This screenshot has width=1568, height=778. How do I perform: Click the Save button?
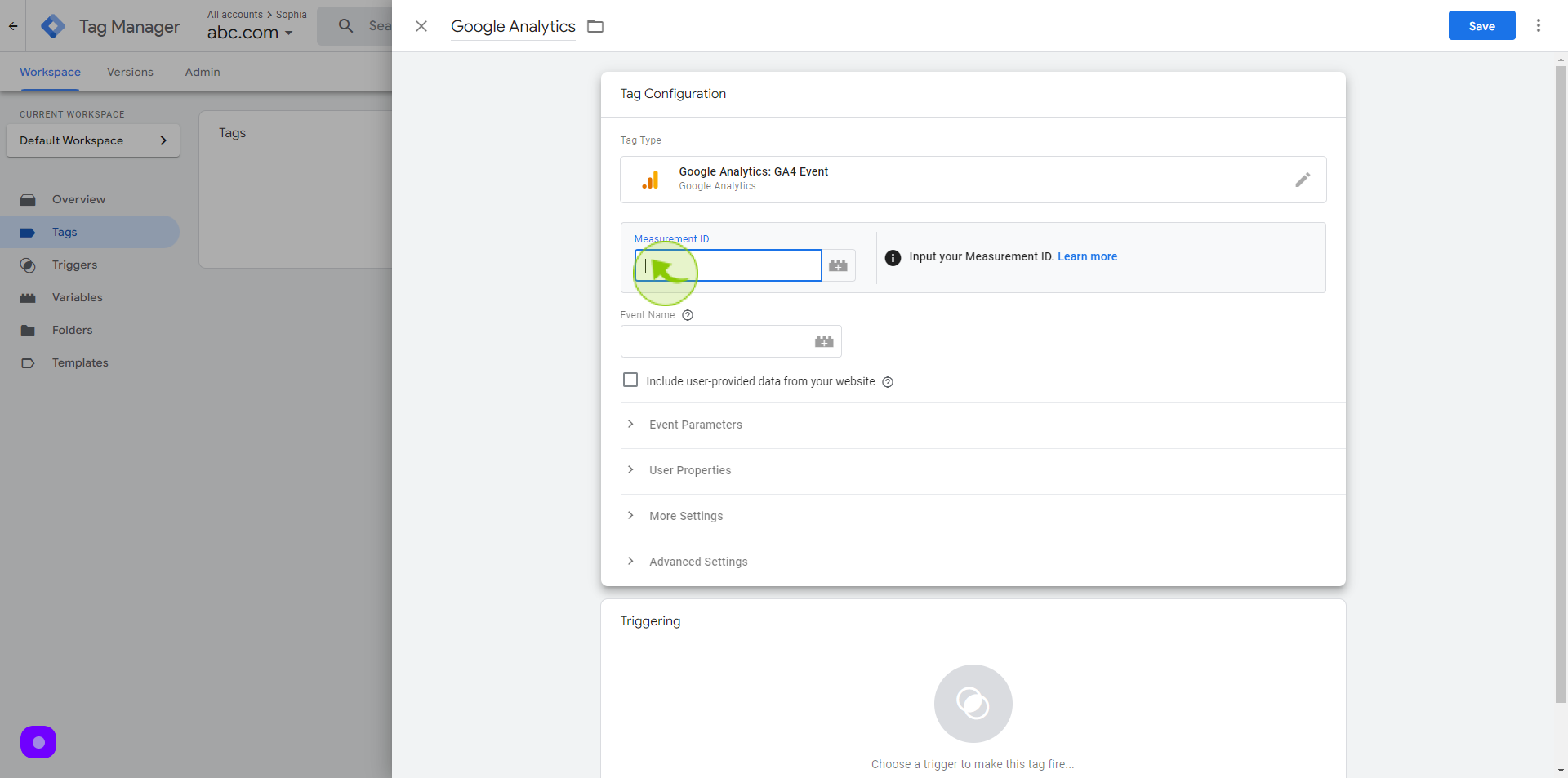tap(1481, 26)
